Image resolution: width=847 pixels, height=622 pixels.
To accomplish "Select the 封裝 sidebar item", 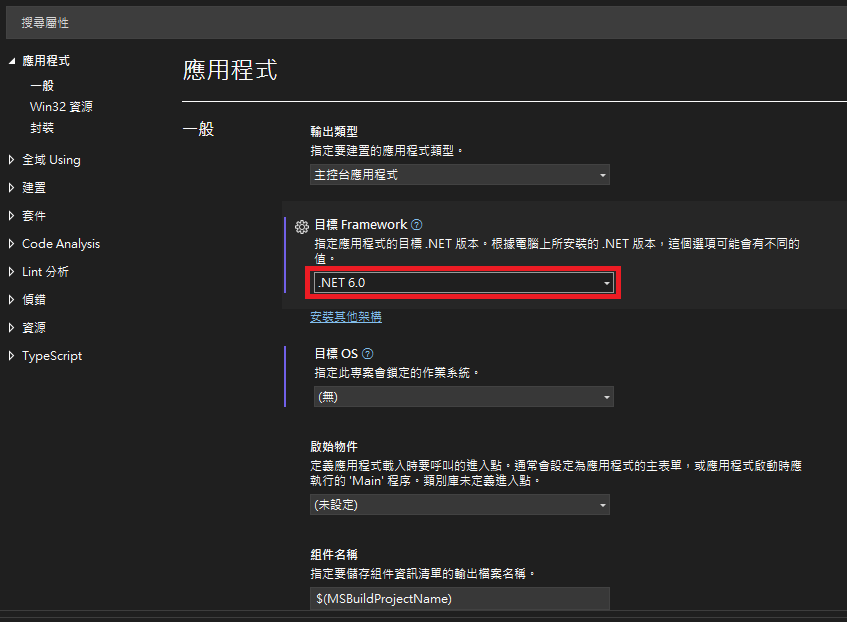I will [x=42, y=128].
